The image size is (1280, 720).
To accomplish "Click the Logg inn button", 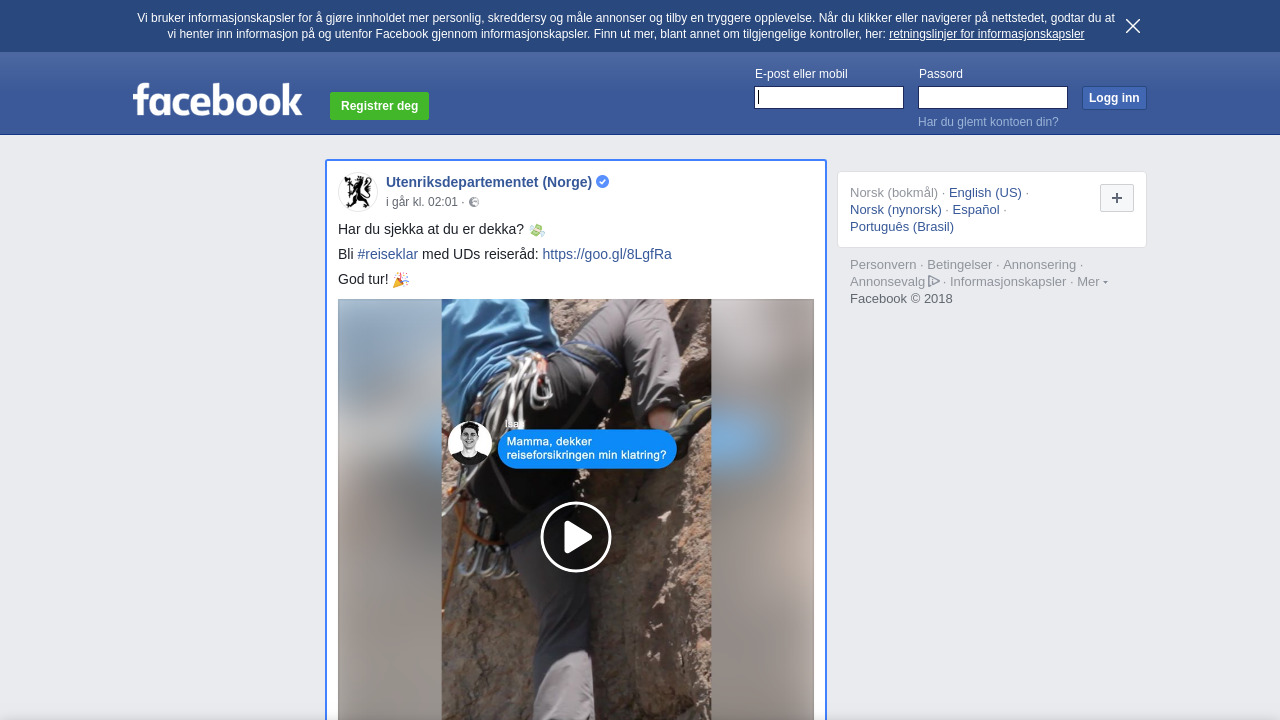I will tap(1114, 98).
